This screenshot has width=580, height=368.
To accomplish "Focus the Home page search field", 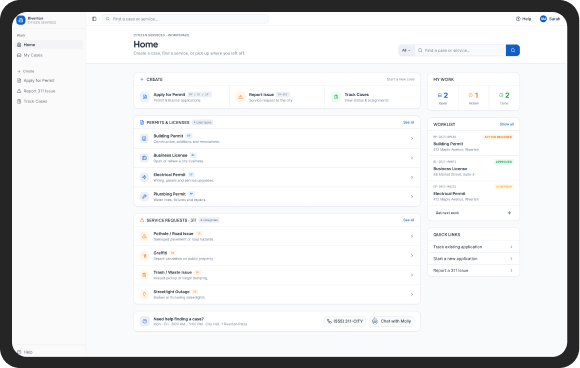I will pos(460,50).
